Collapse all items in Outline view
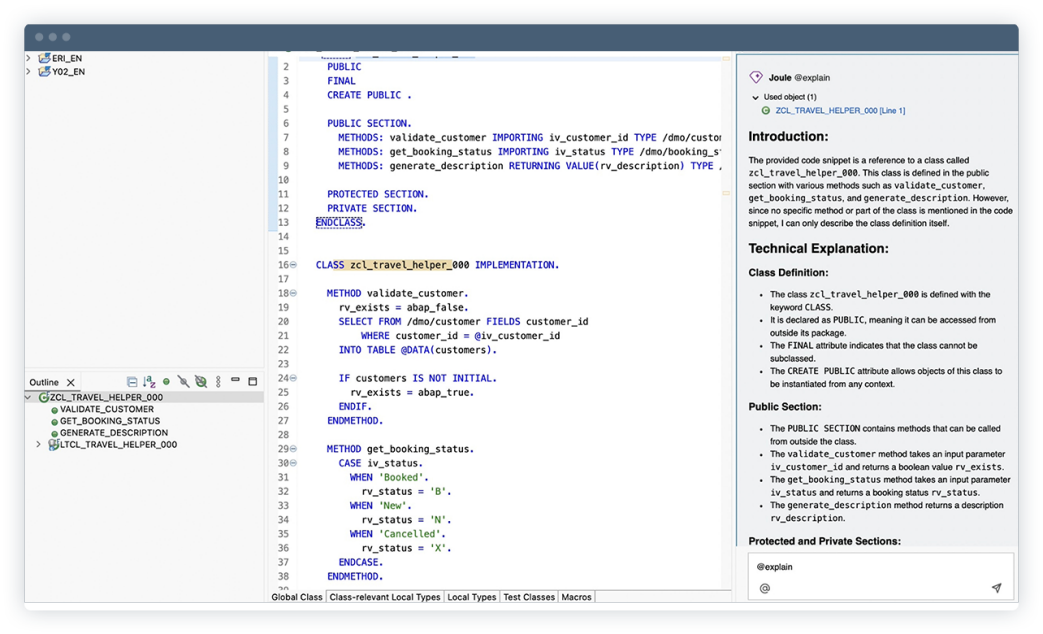The height and width of the screenshot is (634, 1043). (x=132, y=381)
